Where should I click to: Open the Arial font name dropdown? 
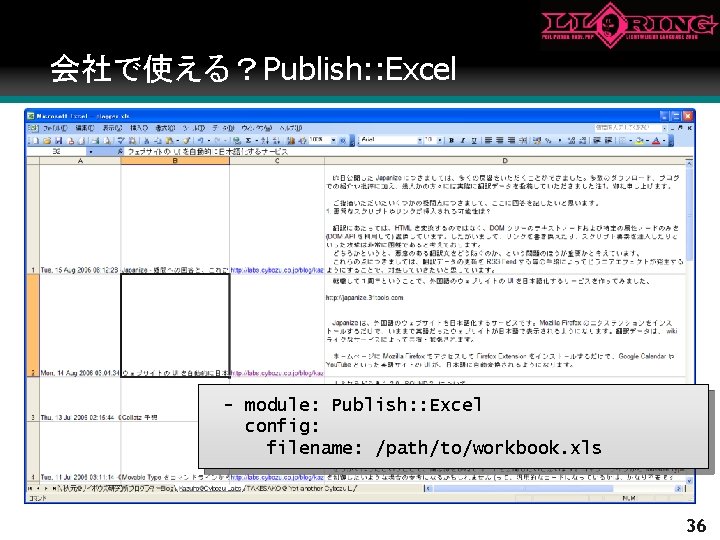(x=420, y=141)
